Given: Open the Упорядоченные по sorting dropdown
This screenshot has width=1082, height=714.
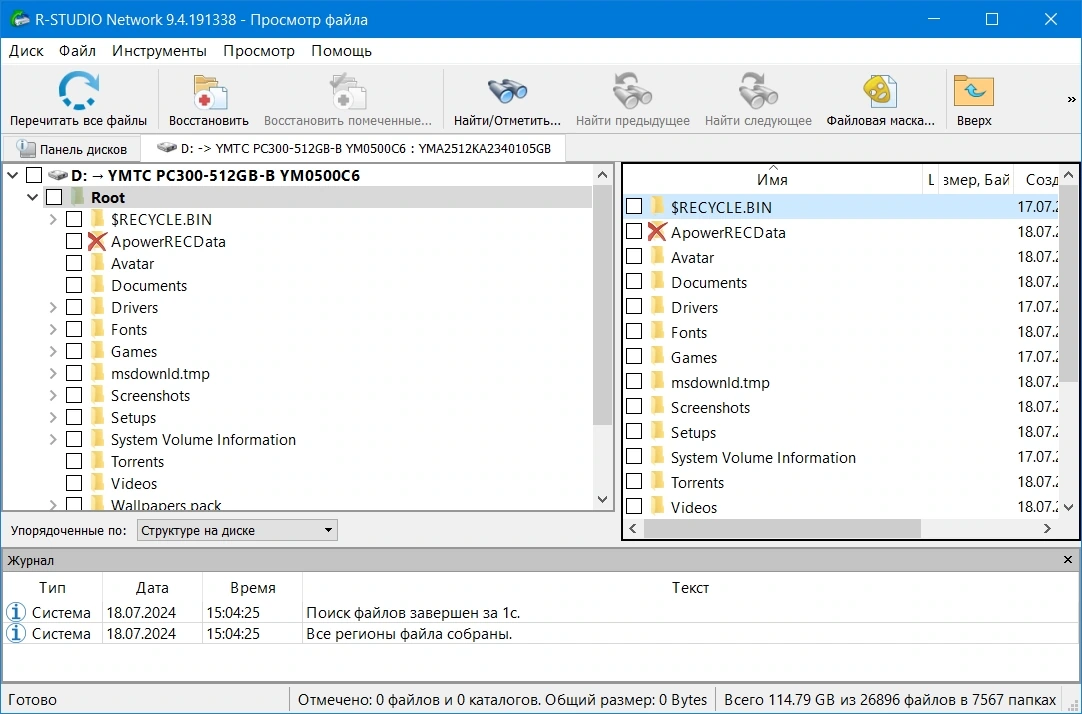Looking at the screenshot, I should click(x=237, y=530).
